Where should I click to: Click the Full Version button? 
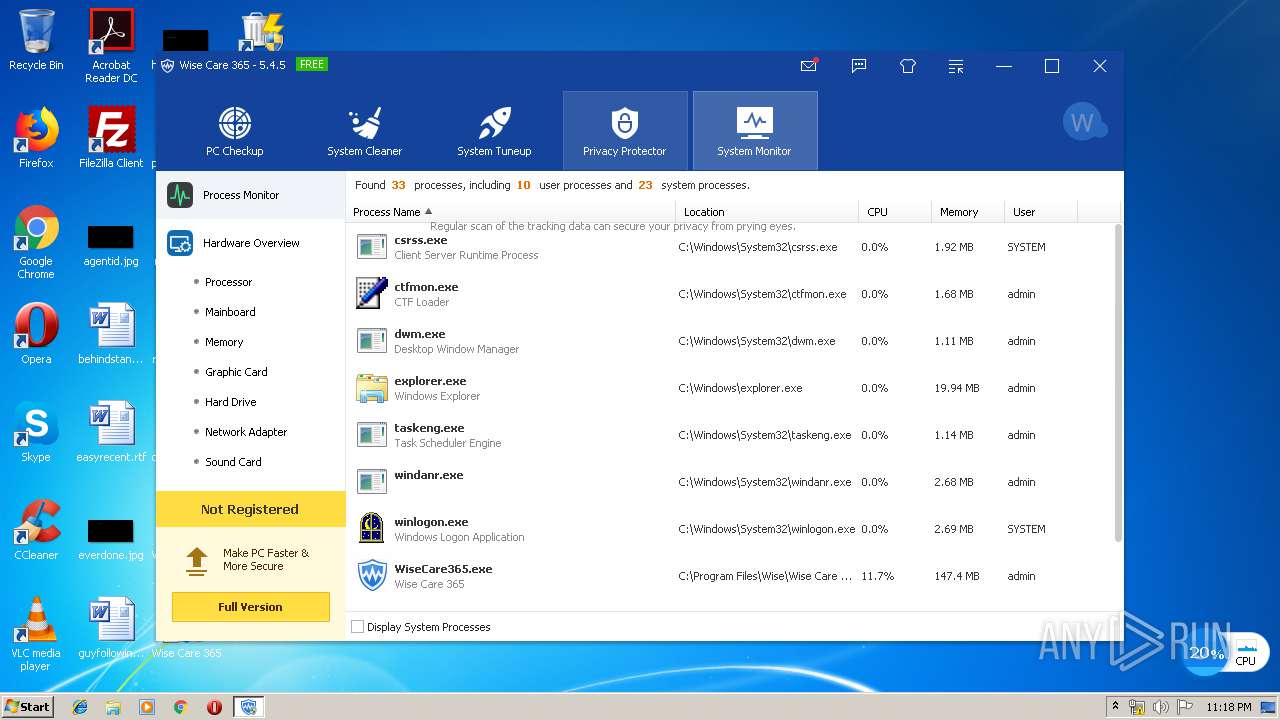point(250,607)
